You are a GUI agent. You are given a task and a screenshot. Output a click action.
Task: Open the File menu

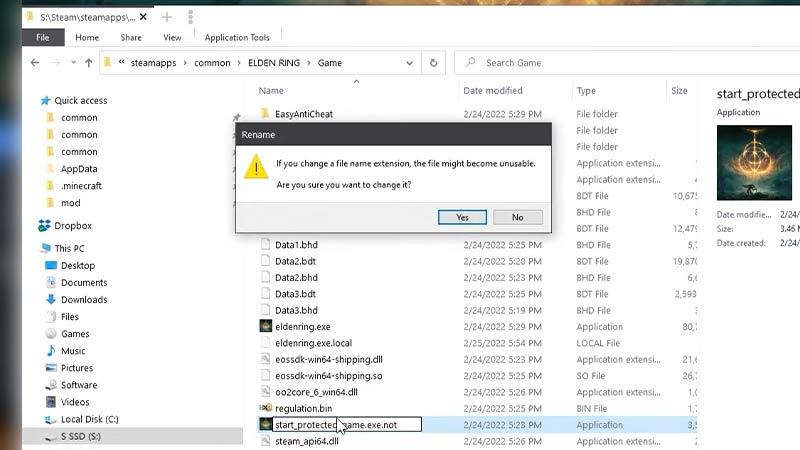(x=43, y=38)
